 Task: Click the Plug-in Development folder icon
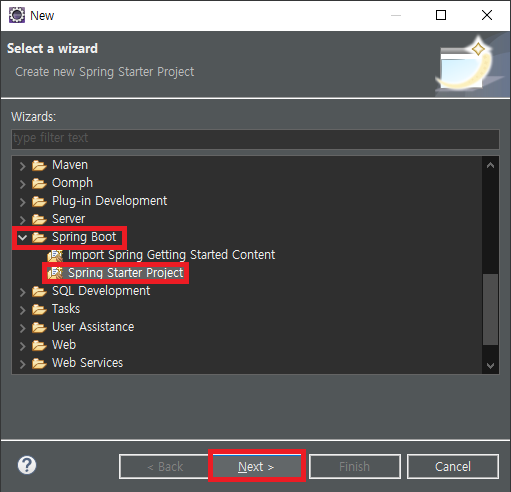coord(39,201)
